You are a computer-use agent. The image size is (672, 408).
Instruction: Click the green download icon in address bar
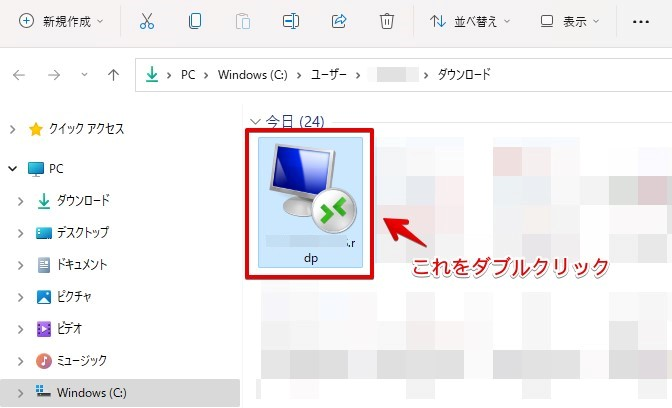(152, 75)
